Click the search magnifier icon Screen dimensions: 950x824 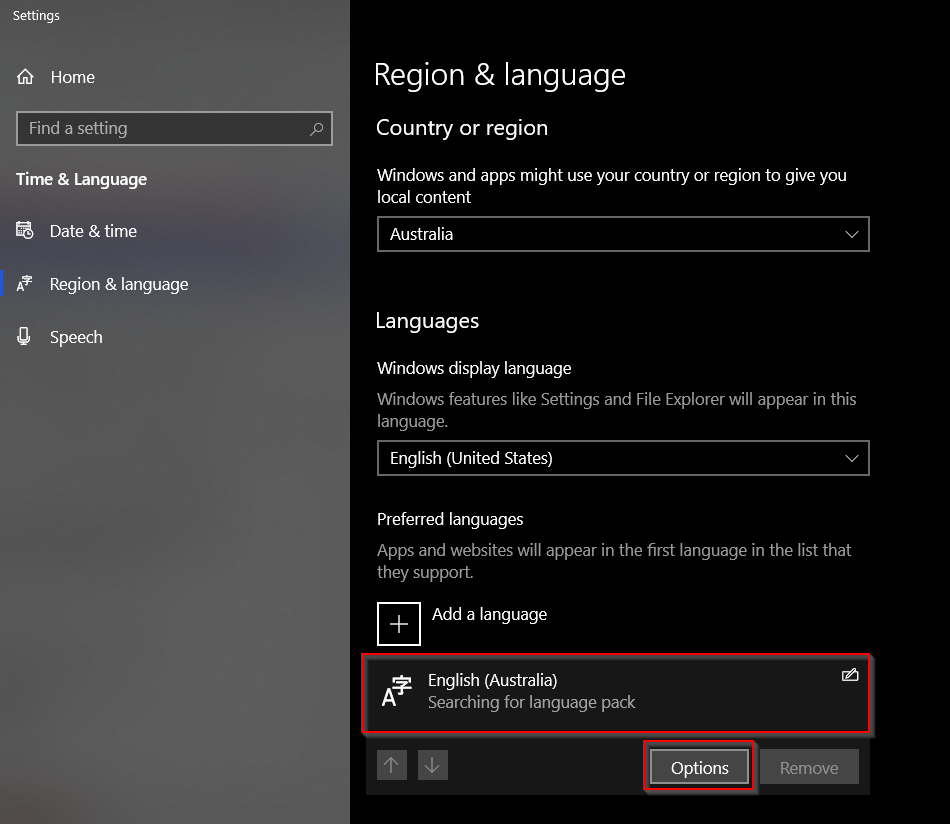pyautogui.click(x=316, y=128)
